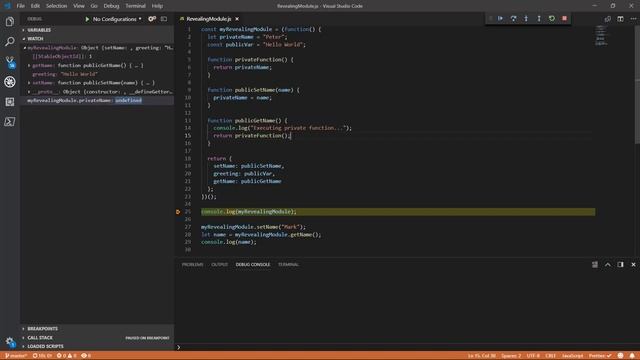Open the Terminal menu

pyautogui.click(x=135, y=6)
